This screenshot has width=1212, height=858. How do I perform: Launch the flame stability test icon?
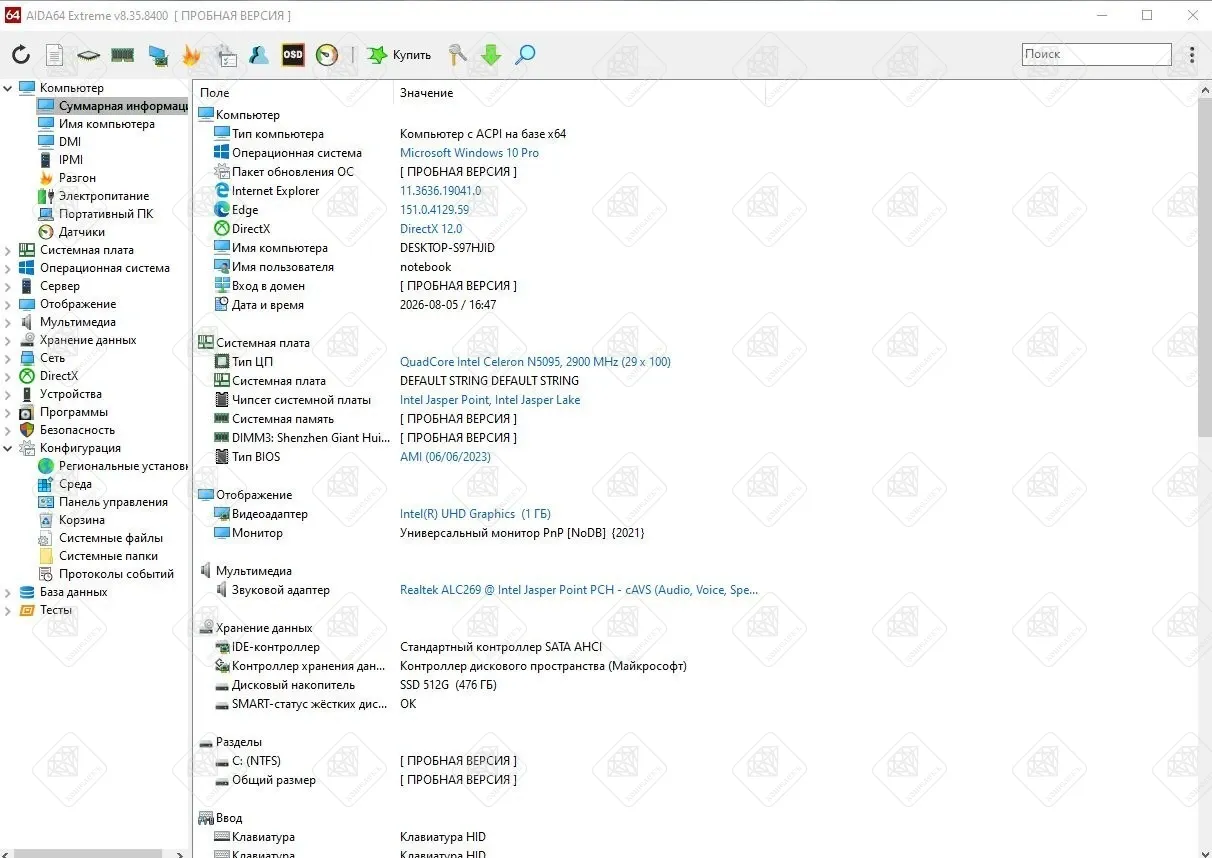[x=191, y=55]
